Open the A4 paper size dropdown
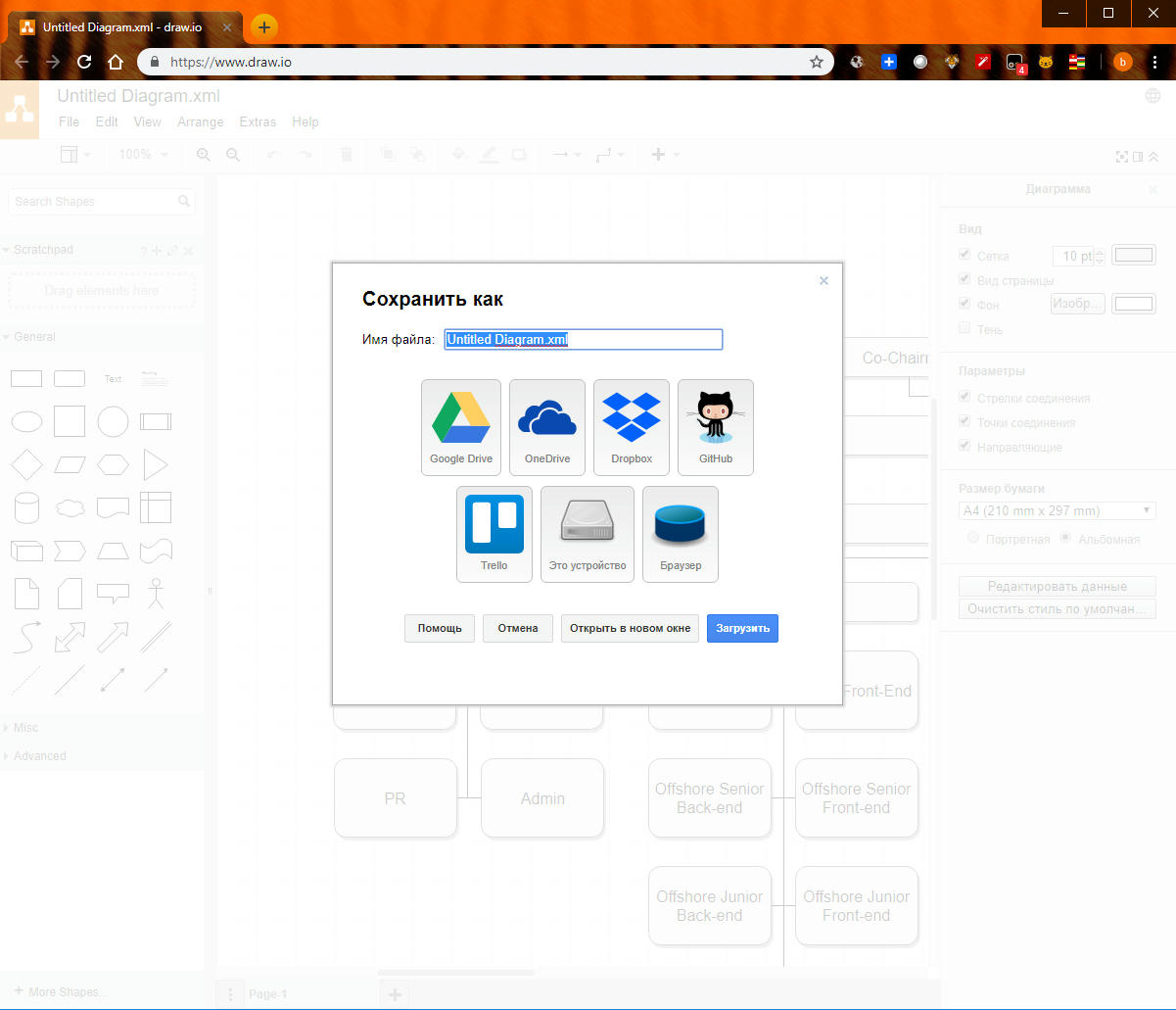 click(1058, 511)
